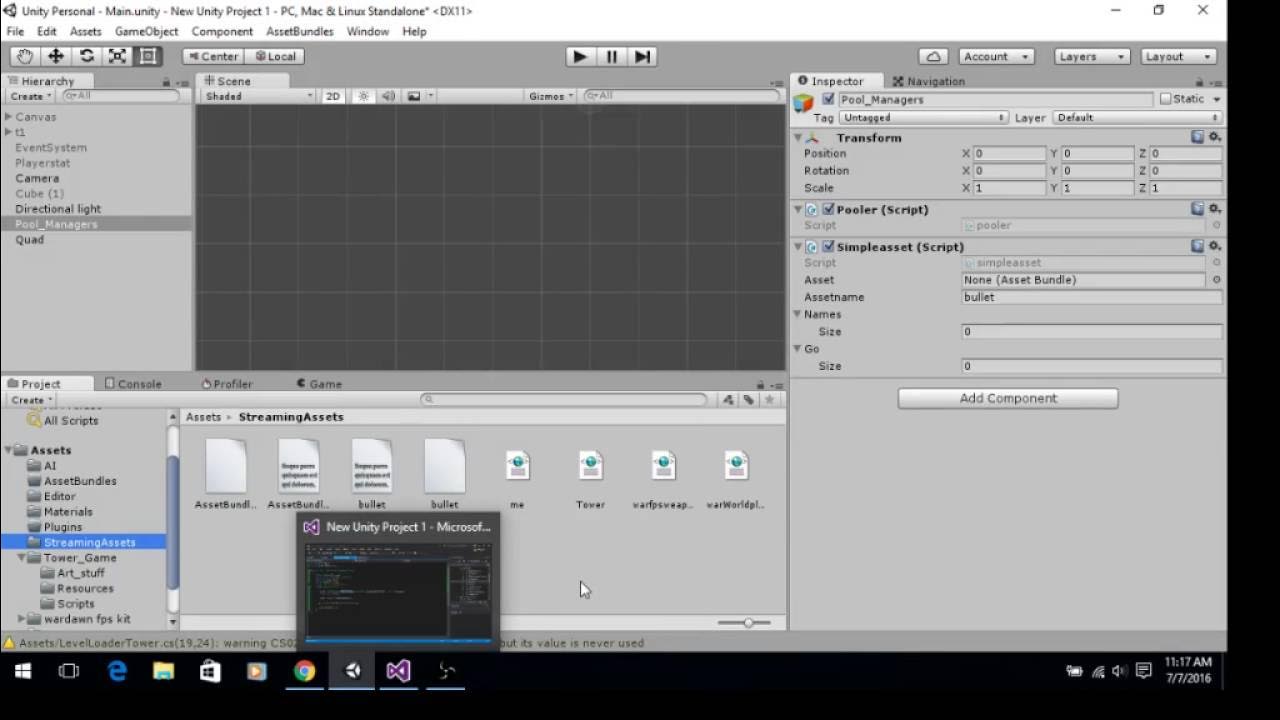This screenshot has width=1280, height=720.
Task: Open the Gizmos dropdown
Action: tap(551, 96)
